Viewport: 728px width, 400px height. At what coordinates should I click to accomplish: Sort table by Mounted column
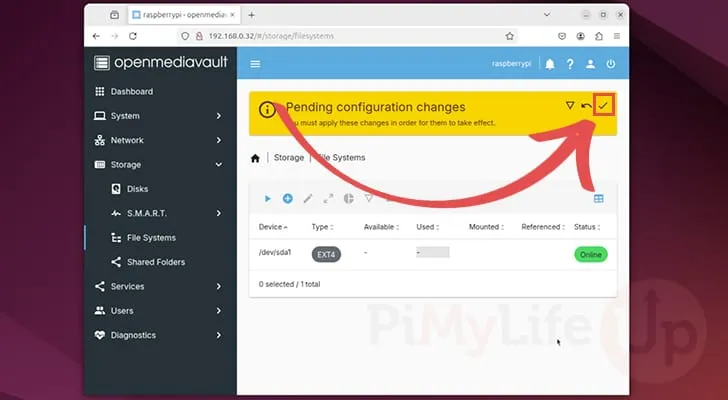[x=486, y=227]
